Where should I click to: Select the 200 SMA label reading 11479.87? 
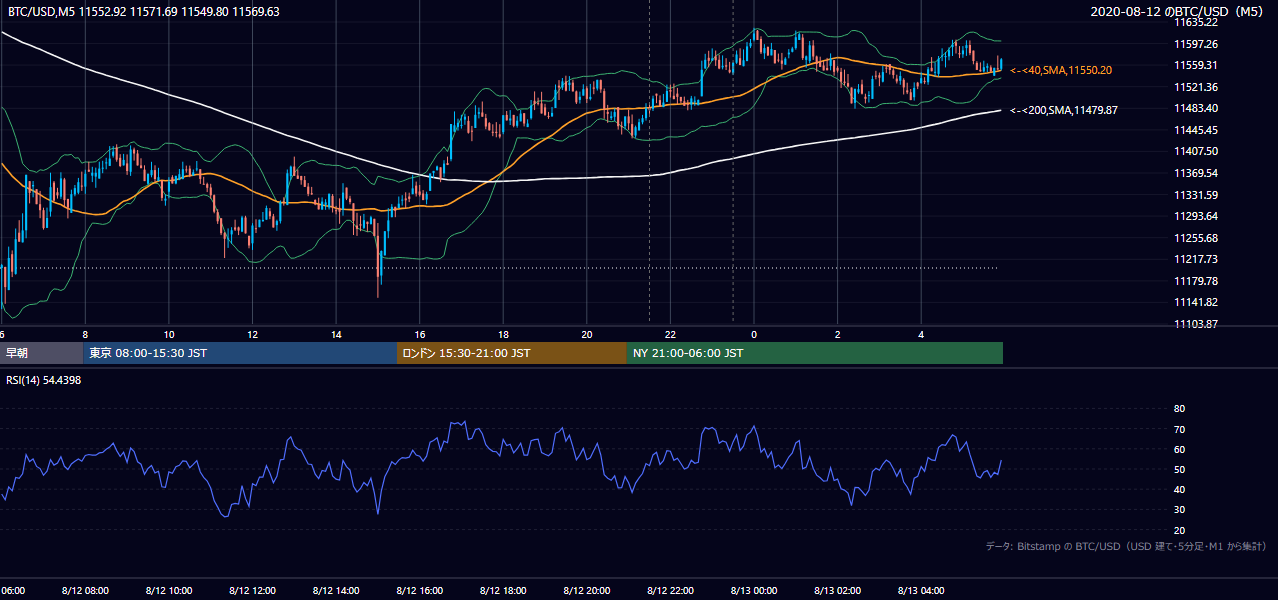1064,110
